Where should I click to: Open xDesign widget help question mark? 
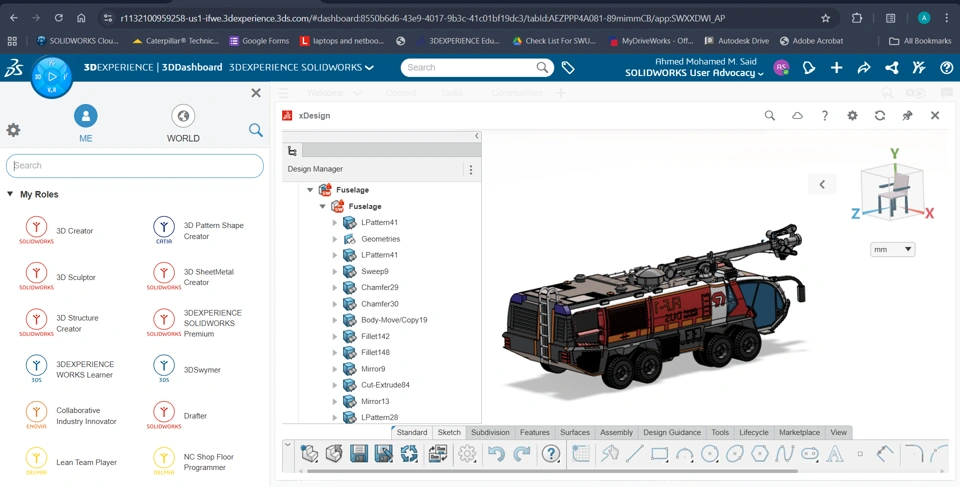[x=825, y=115]
